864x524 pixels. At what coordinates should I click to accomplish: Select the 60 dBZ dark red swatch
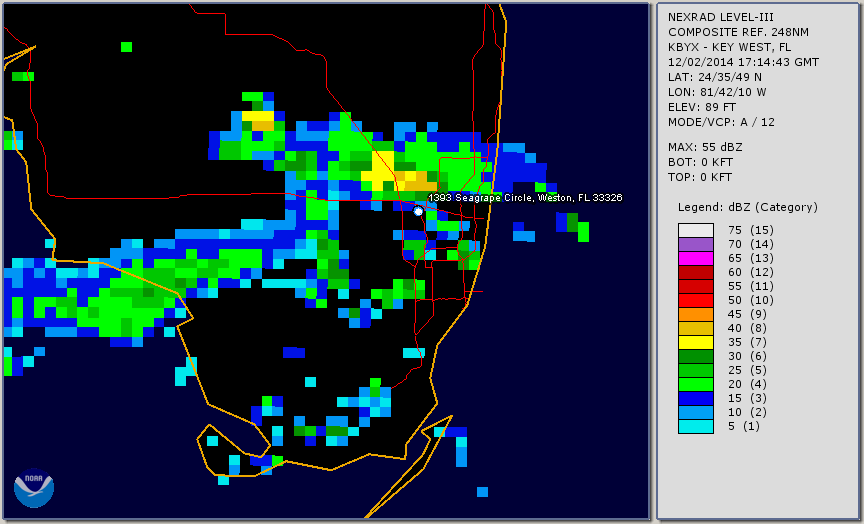tap(695, 272)
